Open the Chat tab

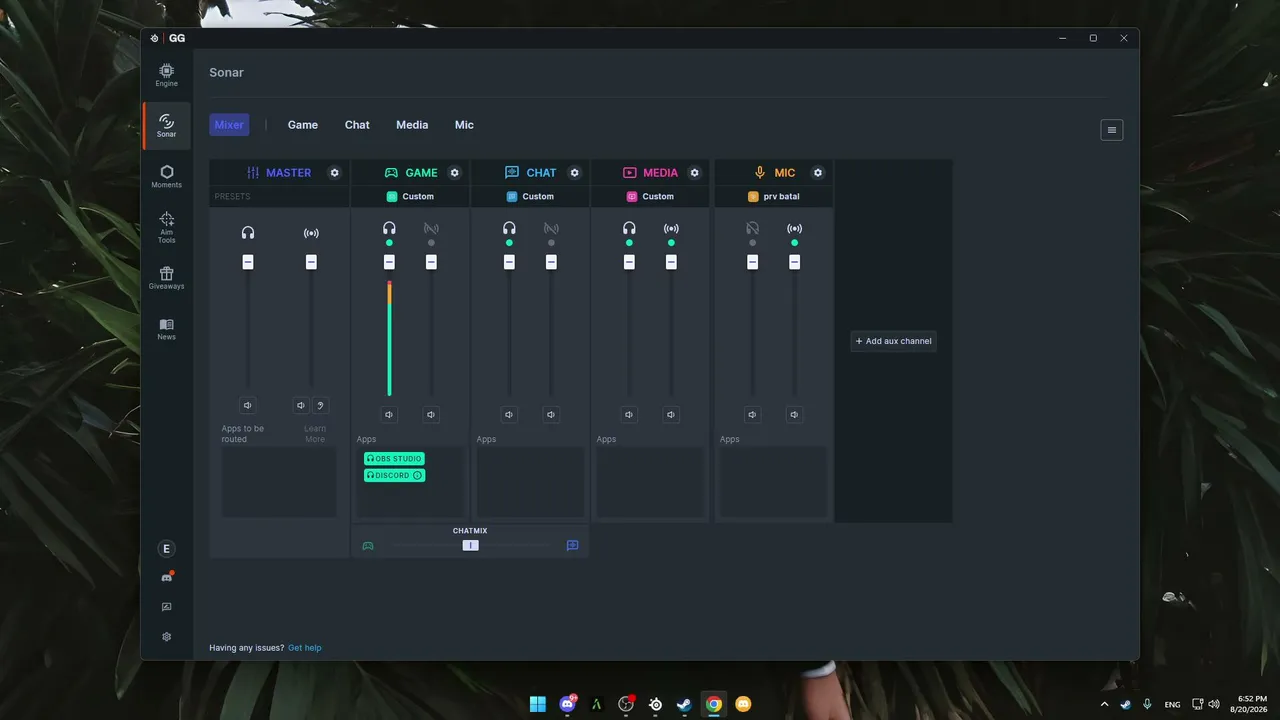click(x=357, y=125)
